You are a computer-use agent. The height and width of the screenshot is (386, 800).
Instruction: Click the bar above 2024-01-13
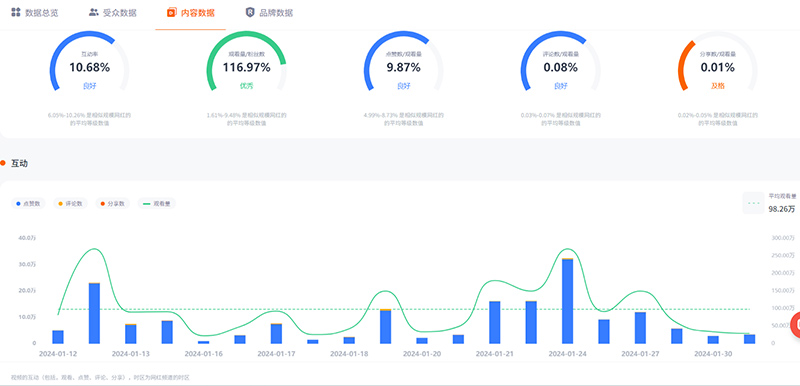[131, 333]
